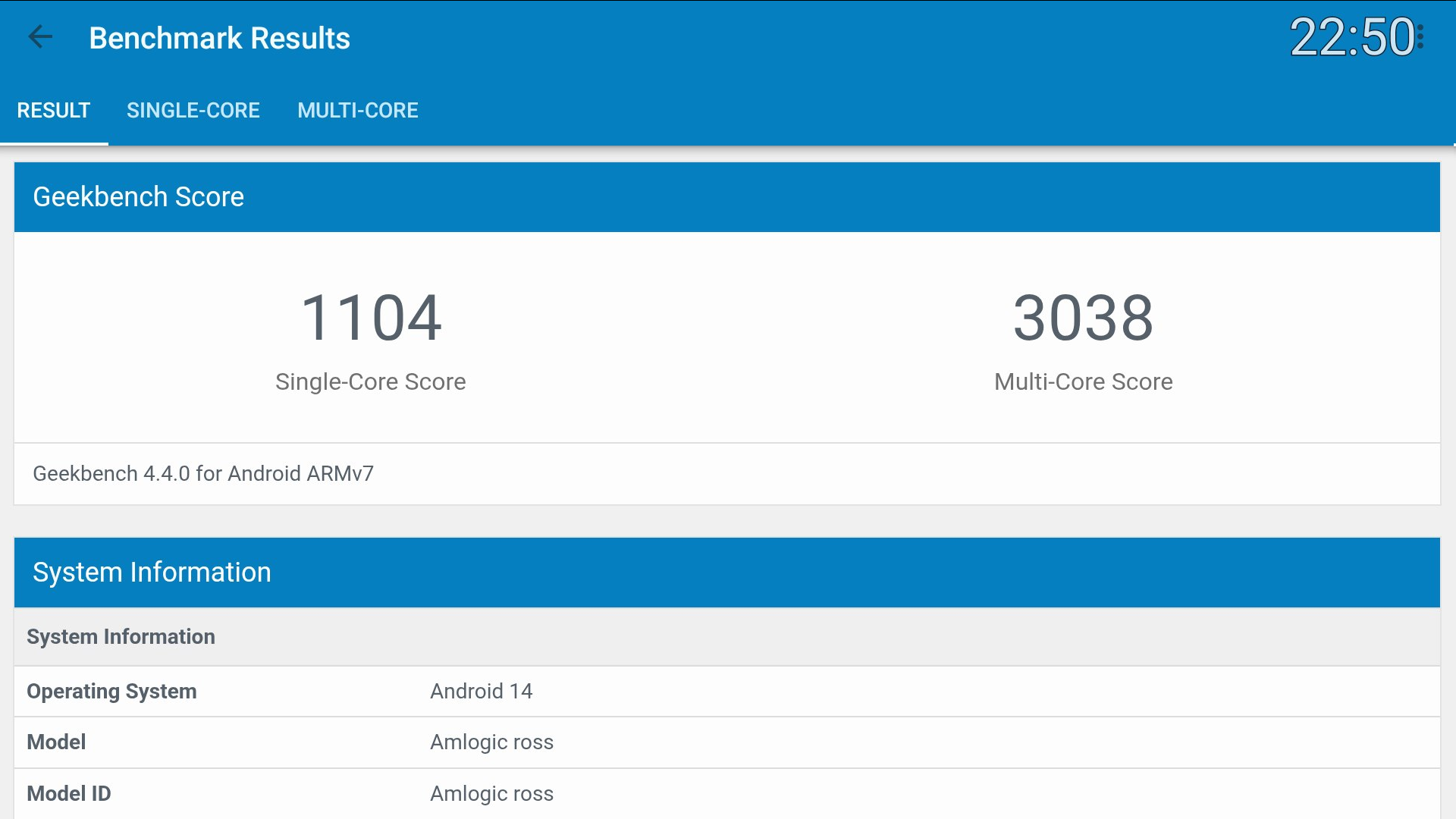Open the MULTI-CORE tab
1456x819 pixels.
click(x=357, y=111)
